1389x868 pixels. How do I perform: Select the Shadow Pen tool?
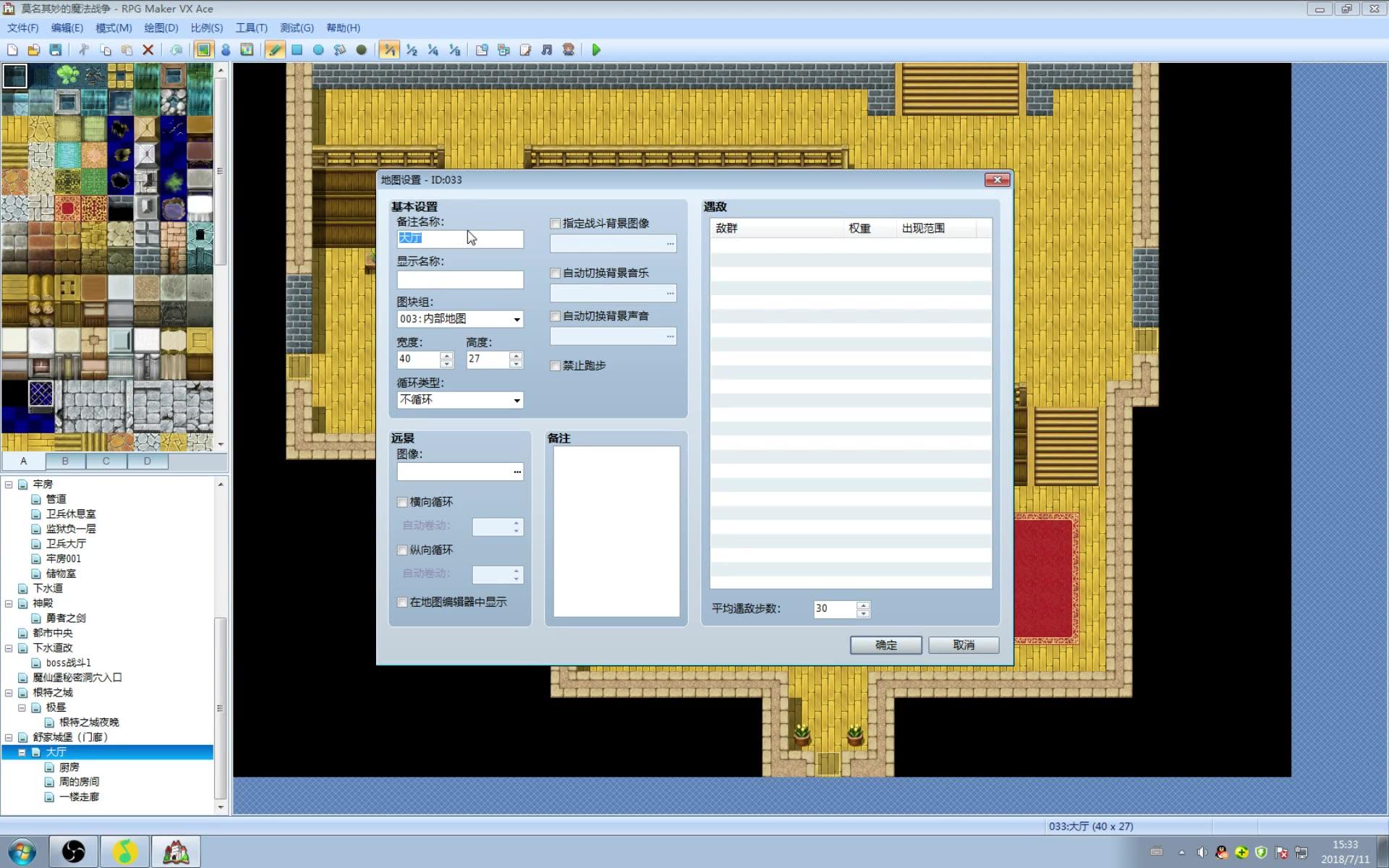(361, 50)
